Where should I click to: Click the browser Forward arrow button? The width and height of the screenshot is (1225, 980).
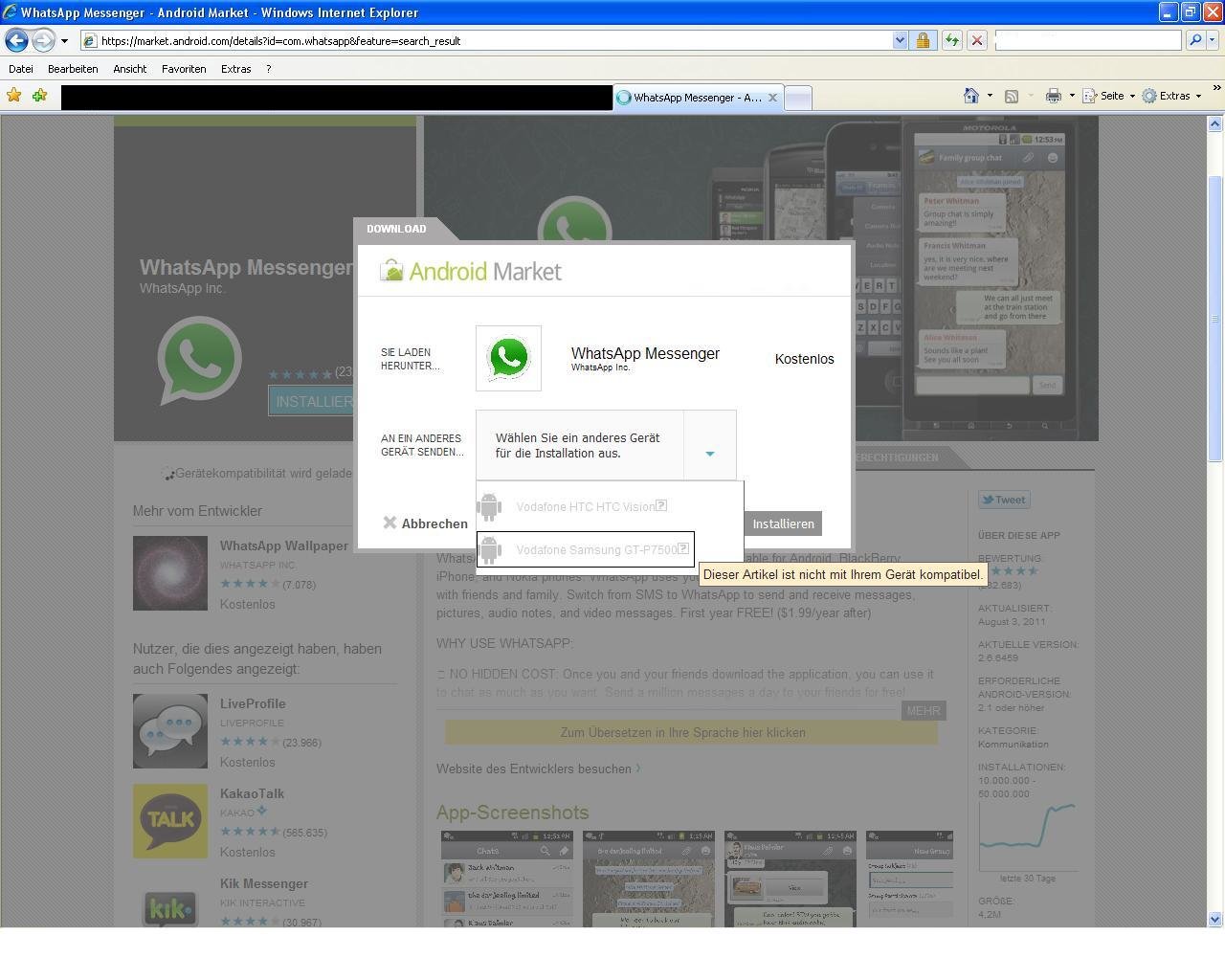click(x=43, y=40)
